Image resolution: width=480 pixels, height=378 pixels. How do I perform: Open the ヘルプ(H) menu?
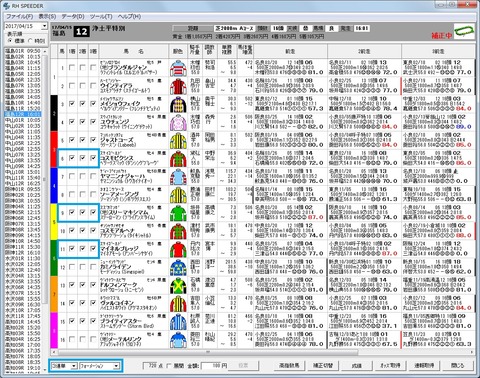pos(129,16)
